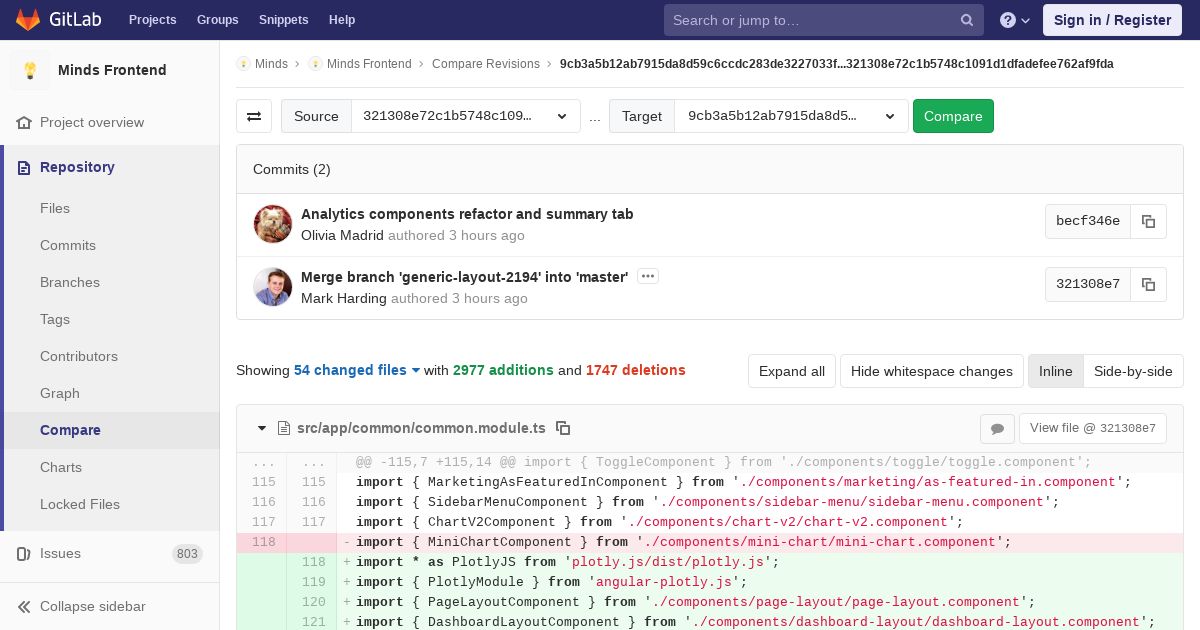This screenshot has height=630, width=1200.
Task: Copy the common.module.ts file path
Action: (563, 428)
